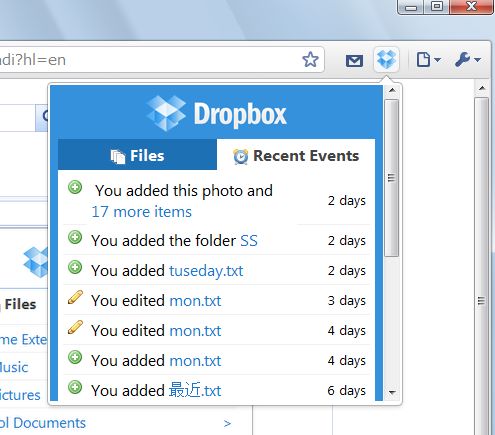Open mon.txt from the 'You added' row
This screenshot has height=435, width=495.
pyautogui.click(x=195, y=361)
